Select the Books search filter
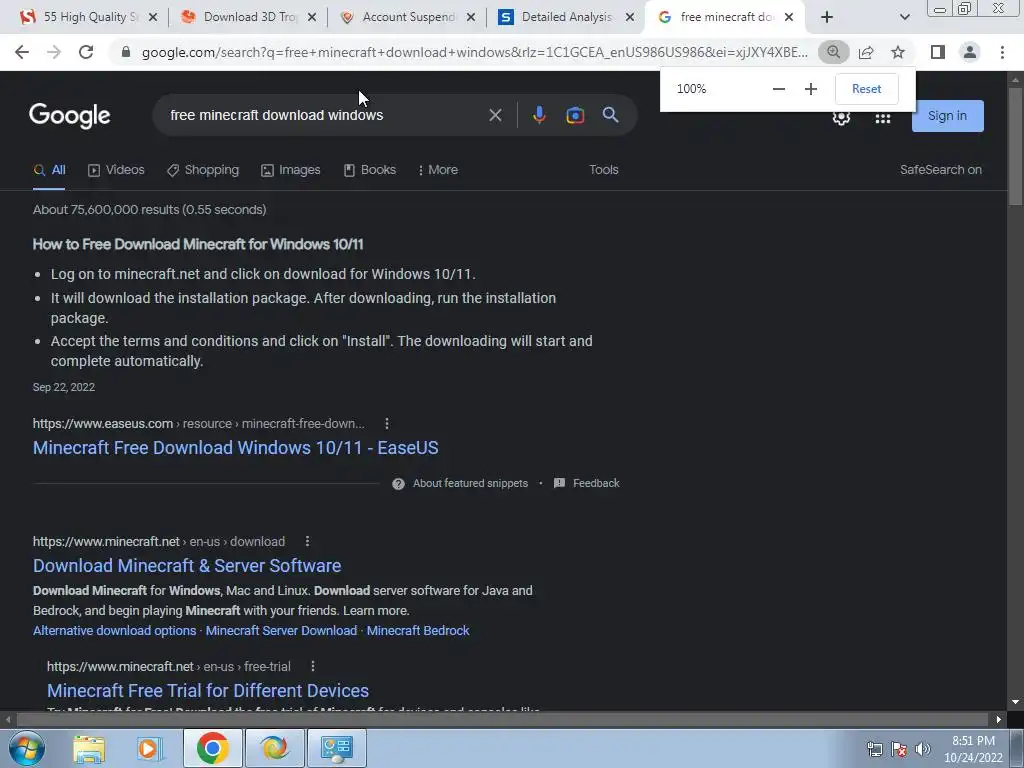1024x768 pixels. pyautogui.click(x=370, y=170)
